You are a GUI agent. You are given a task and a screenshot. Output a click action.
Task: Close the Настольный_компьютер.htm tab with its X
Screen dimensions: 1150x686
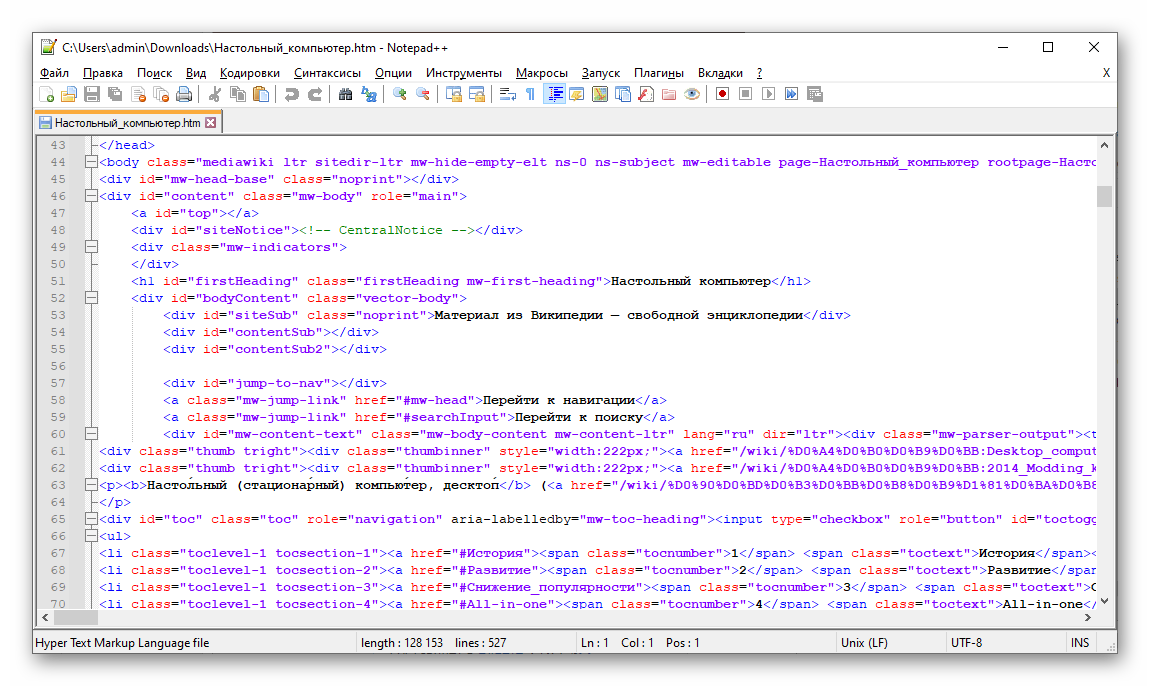coord(210,123)
